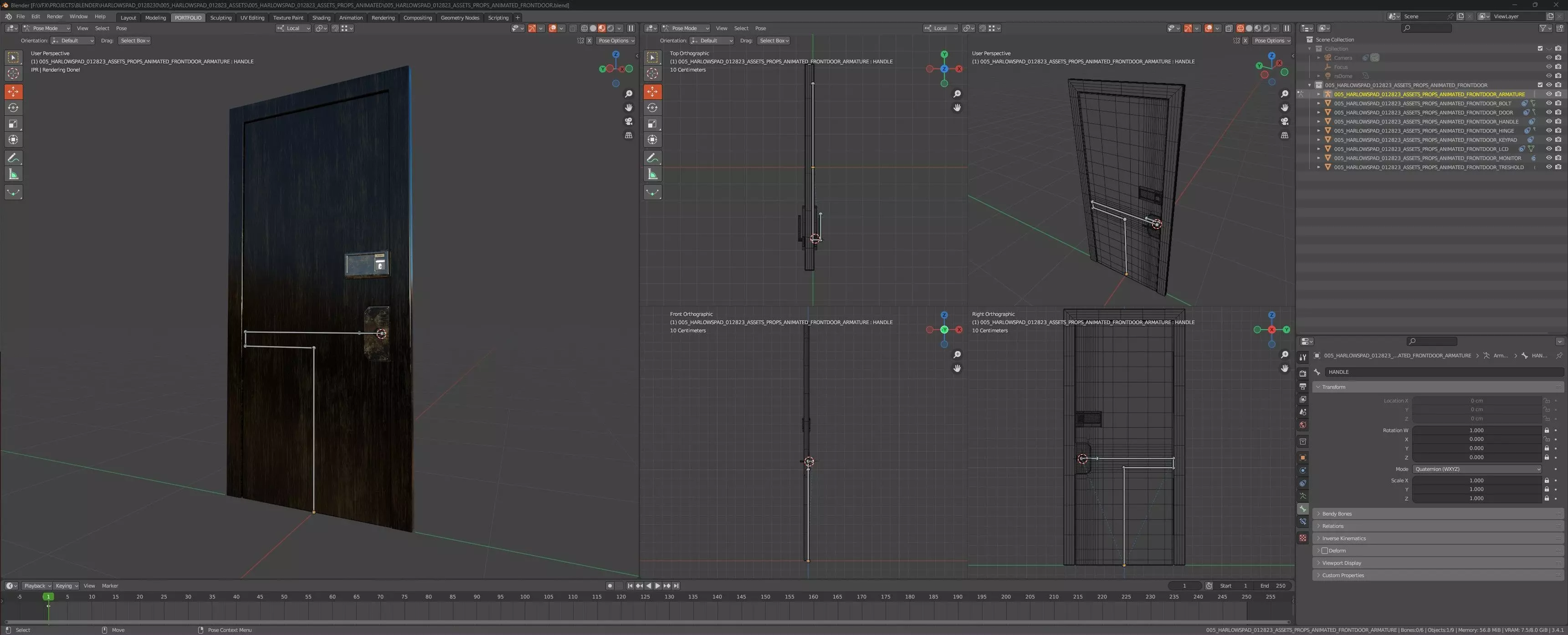The width and height of the screenshot is (1568, 635).
Task: Open Pose Options in left viewport
Action: (615, 41)
